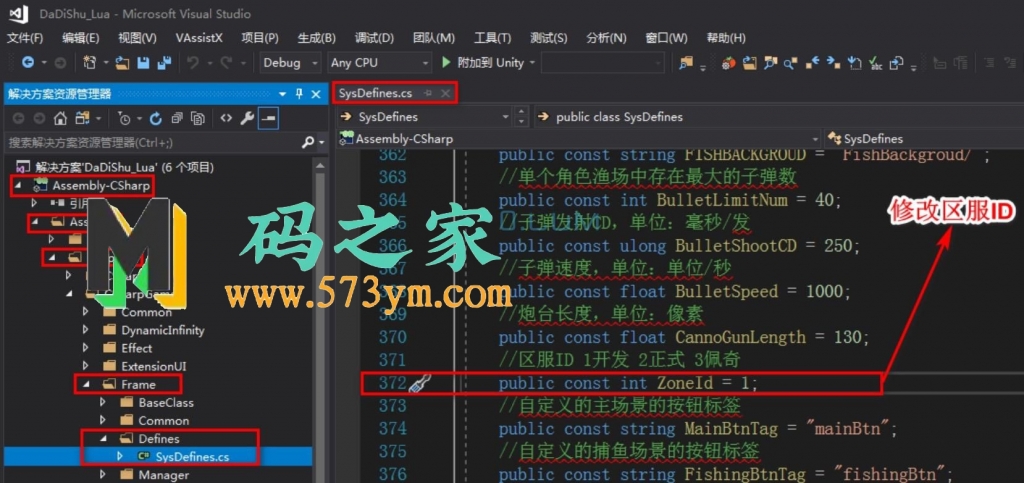Click the Solution Explorer search field
This screenshot has width=1024, height=483.
[152, 142]
